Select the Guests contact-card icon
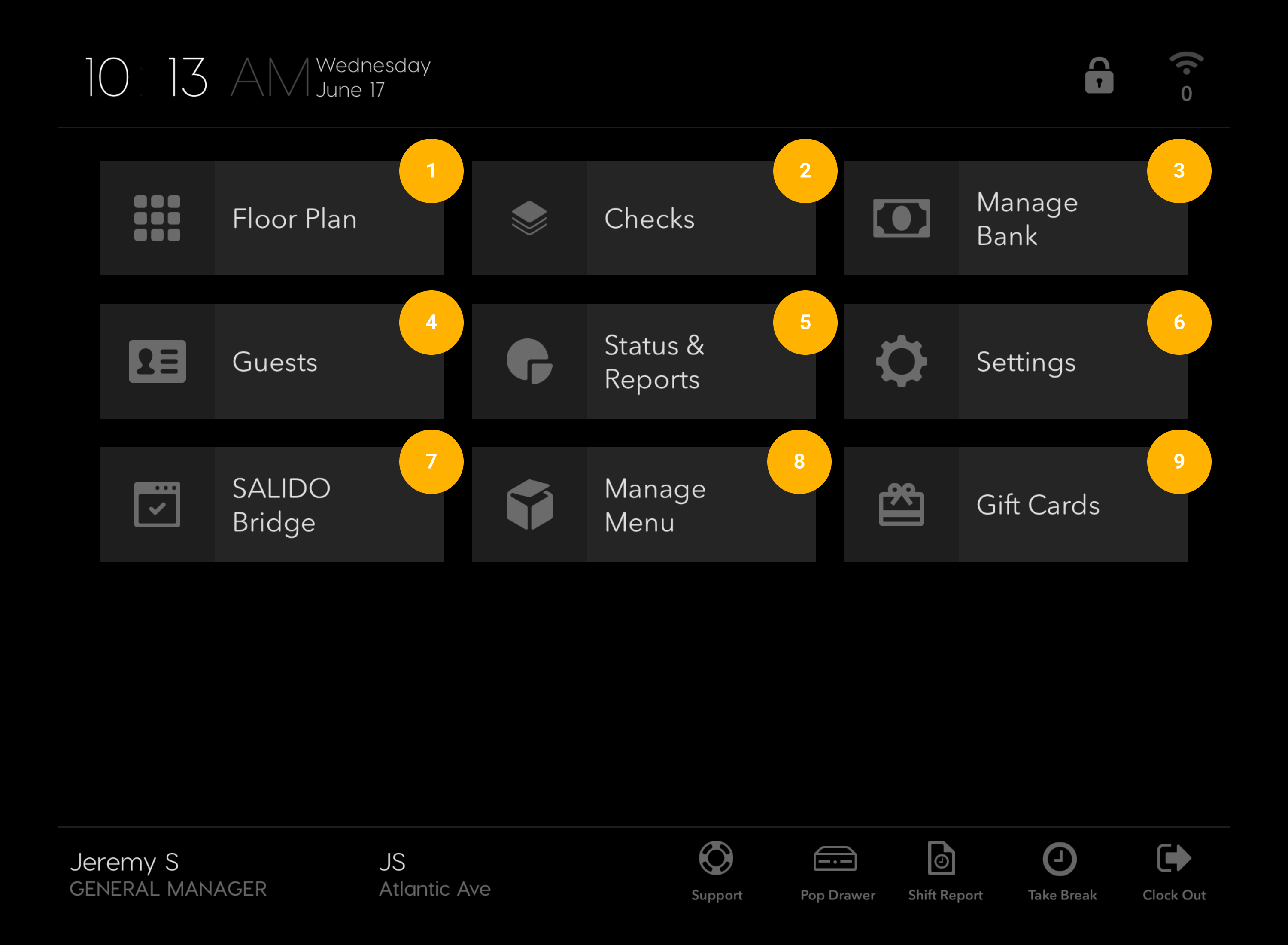The height and width of the screenshot is (945, 1288). tap(156, 361)
